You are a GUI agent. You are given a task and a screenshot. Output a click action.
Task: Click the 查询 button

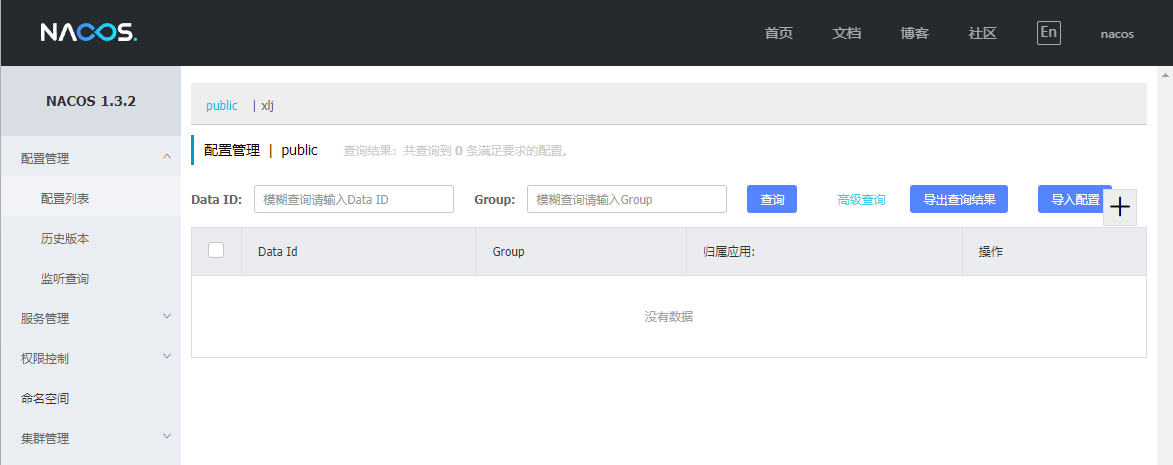772,200
